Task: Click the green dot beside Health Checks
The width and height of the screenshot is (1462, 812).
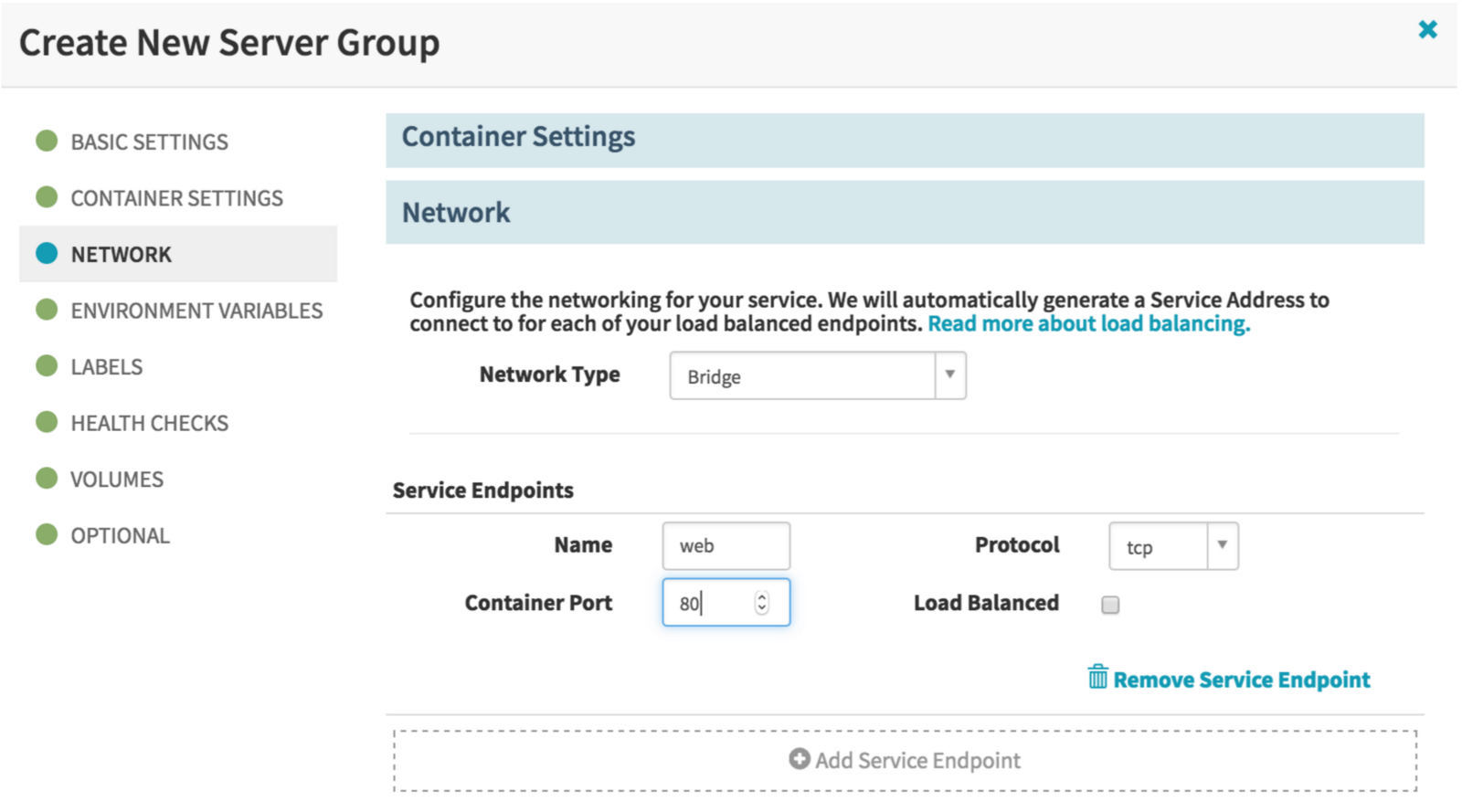Action: tap(47, 422)
